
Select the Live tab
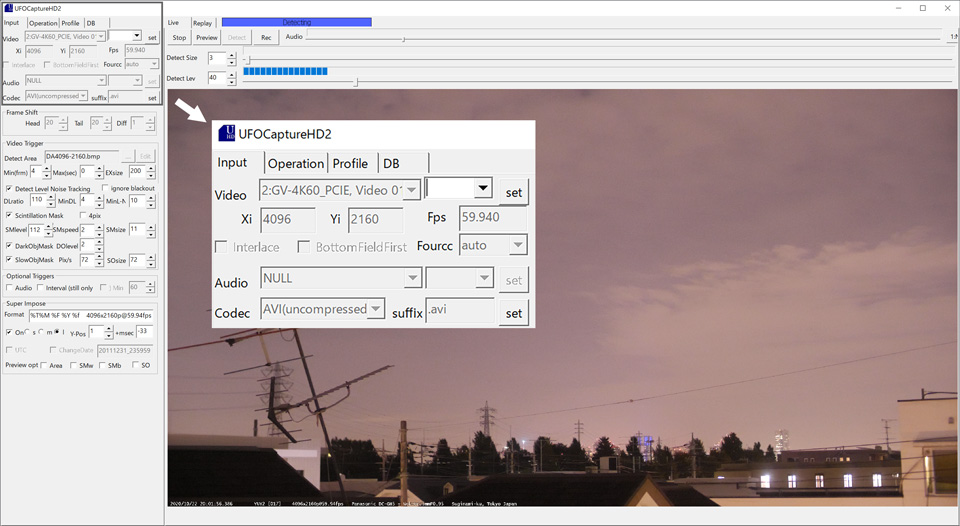click(174, 23)
